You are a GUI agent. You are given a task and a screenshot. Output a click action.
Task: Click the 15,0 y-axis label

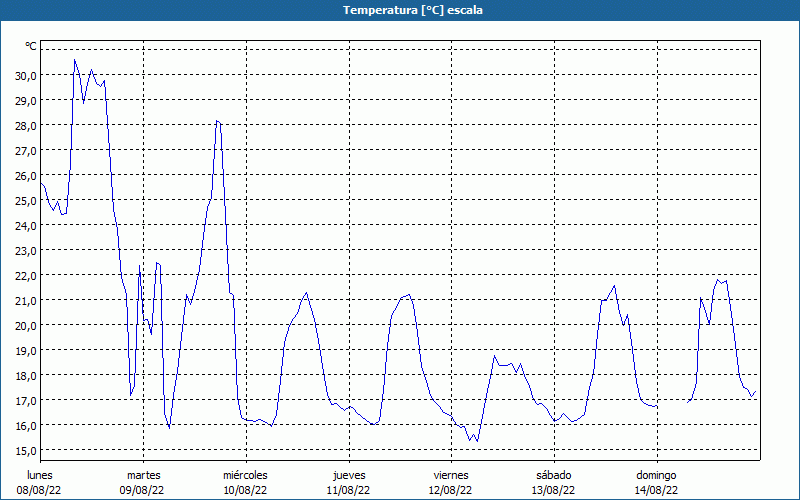coord(26,451)
